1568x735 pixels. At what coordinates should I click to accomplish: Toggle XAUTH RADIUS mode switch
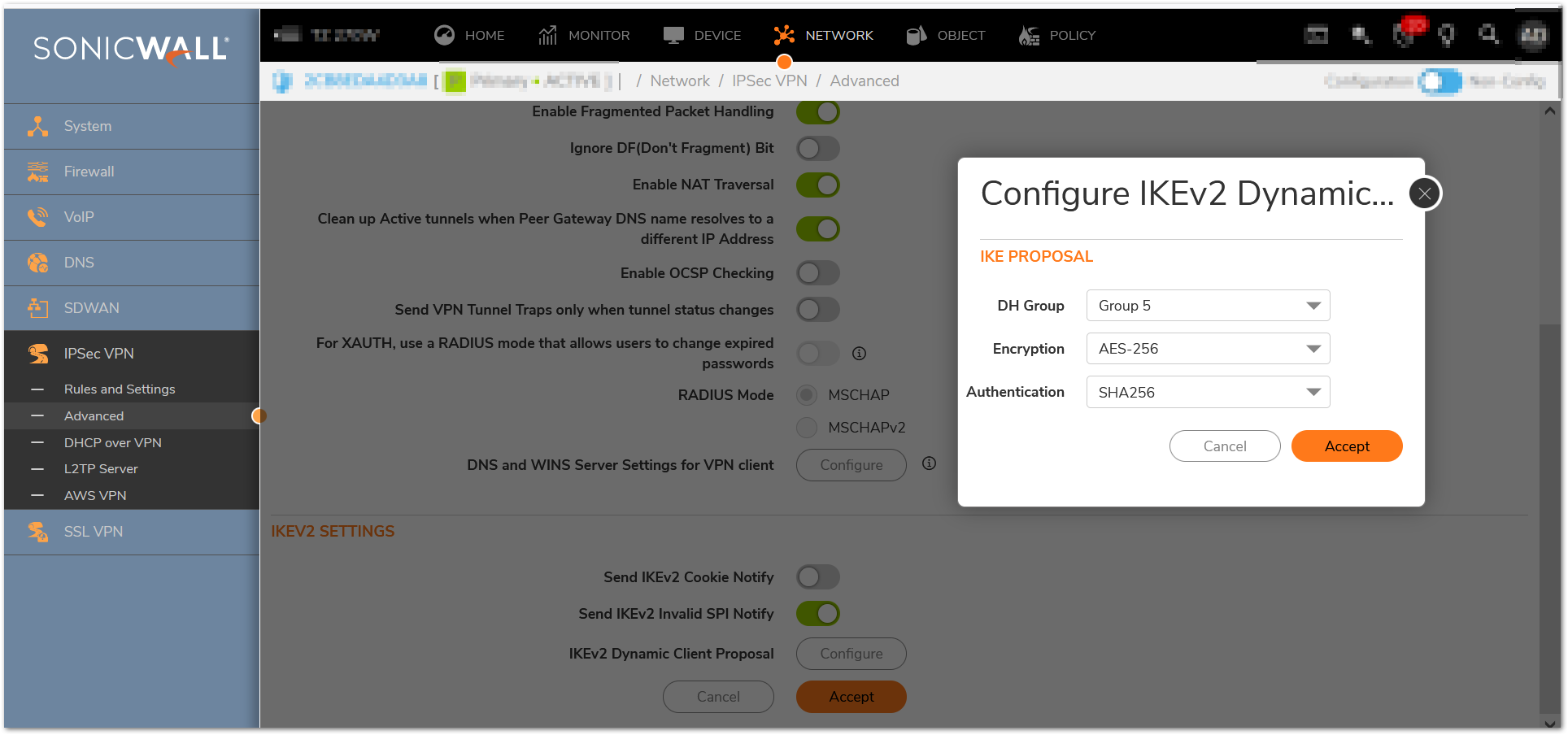818,354
